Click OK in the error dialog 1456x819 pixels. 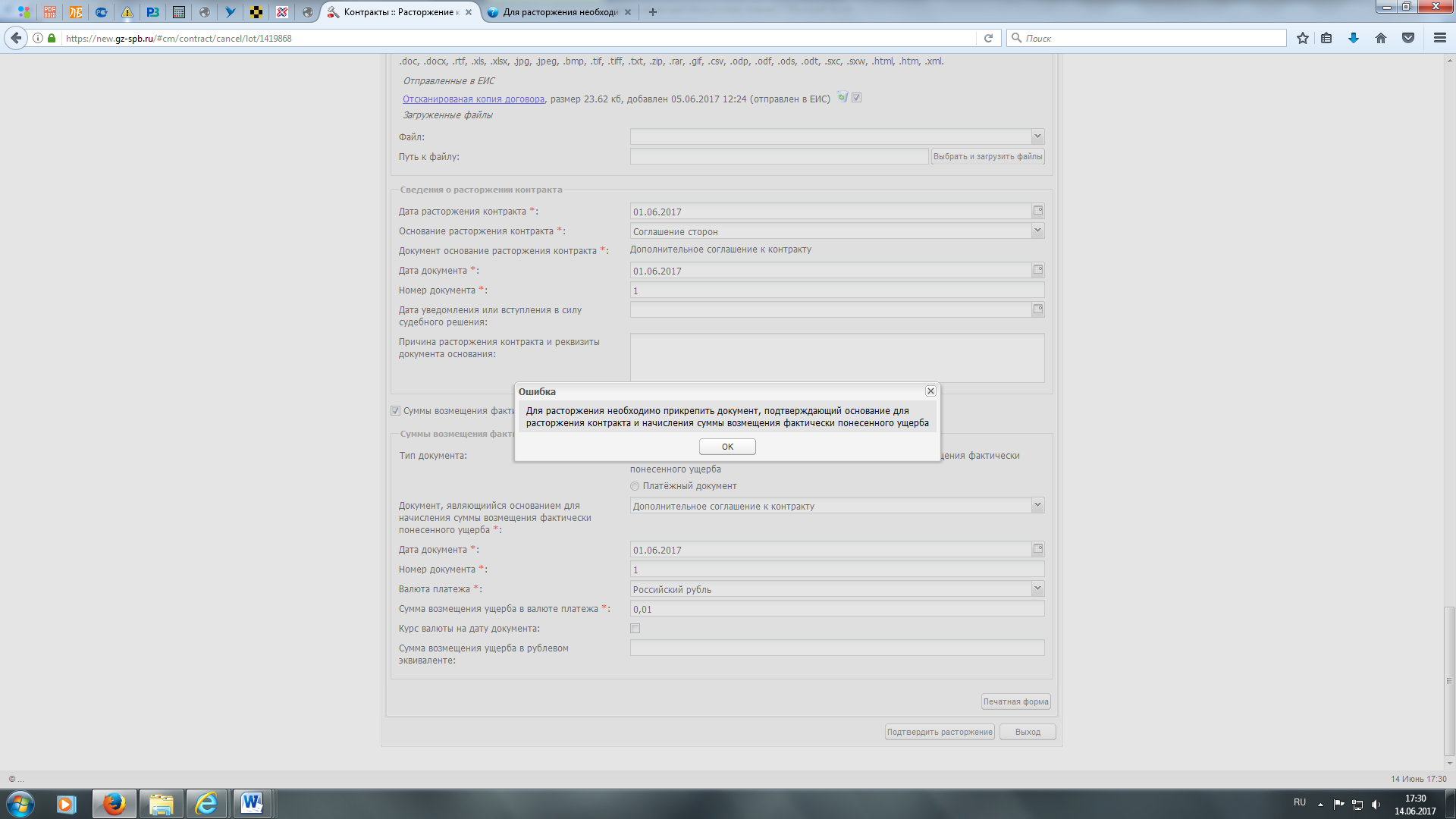727,447
